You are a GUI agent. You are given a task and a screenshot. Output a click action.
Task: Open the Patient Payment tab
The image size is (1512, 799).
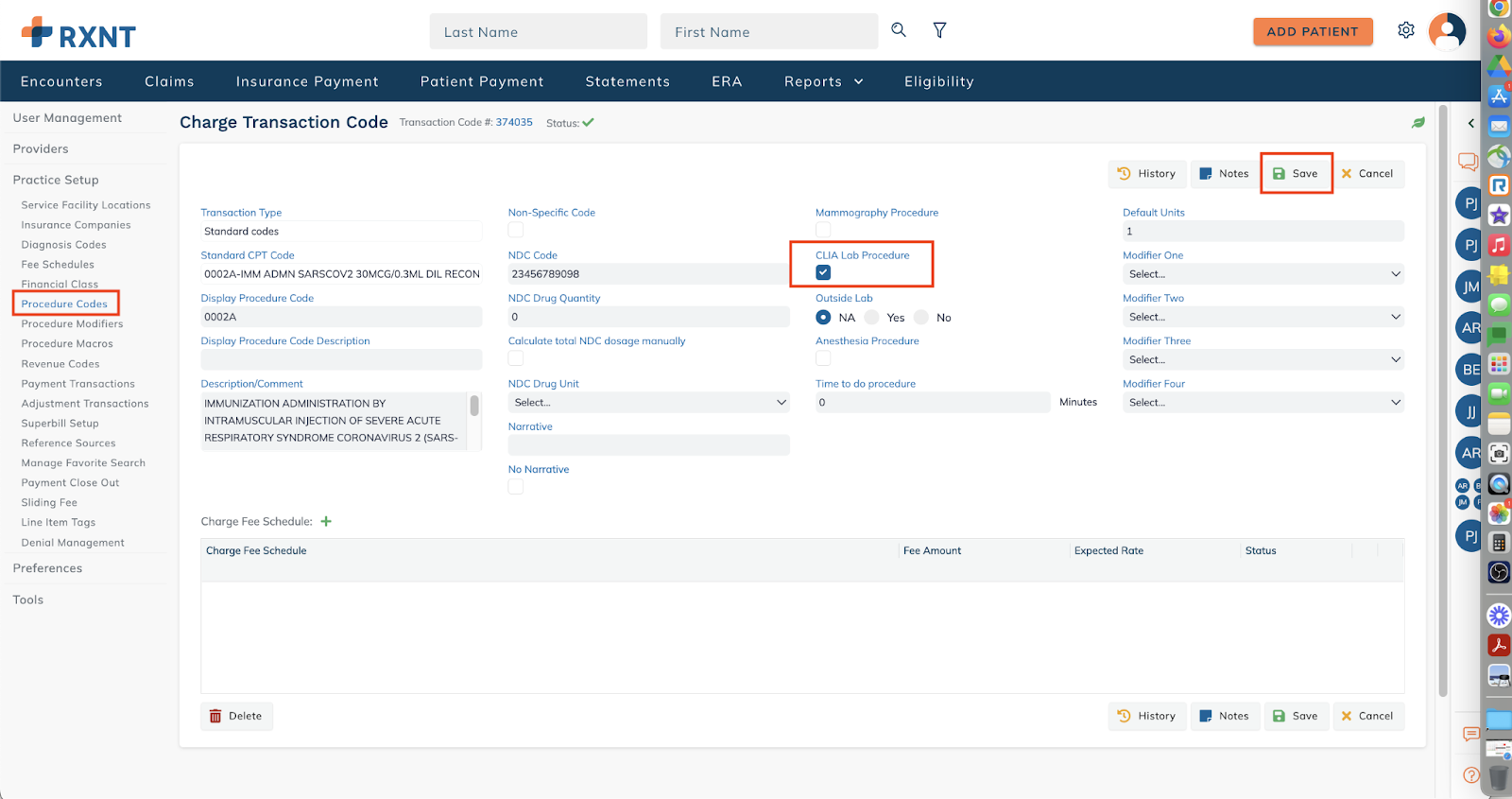coord(482,81)
